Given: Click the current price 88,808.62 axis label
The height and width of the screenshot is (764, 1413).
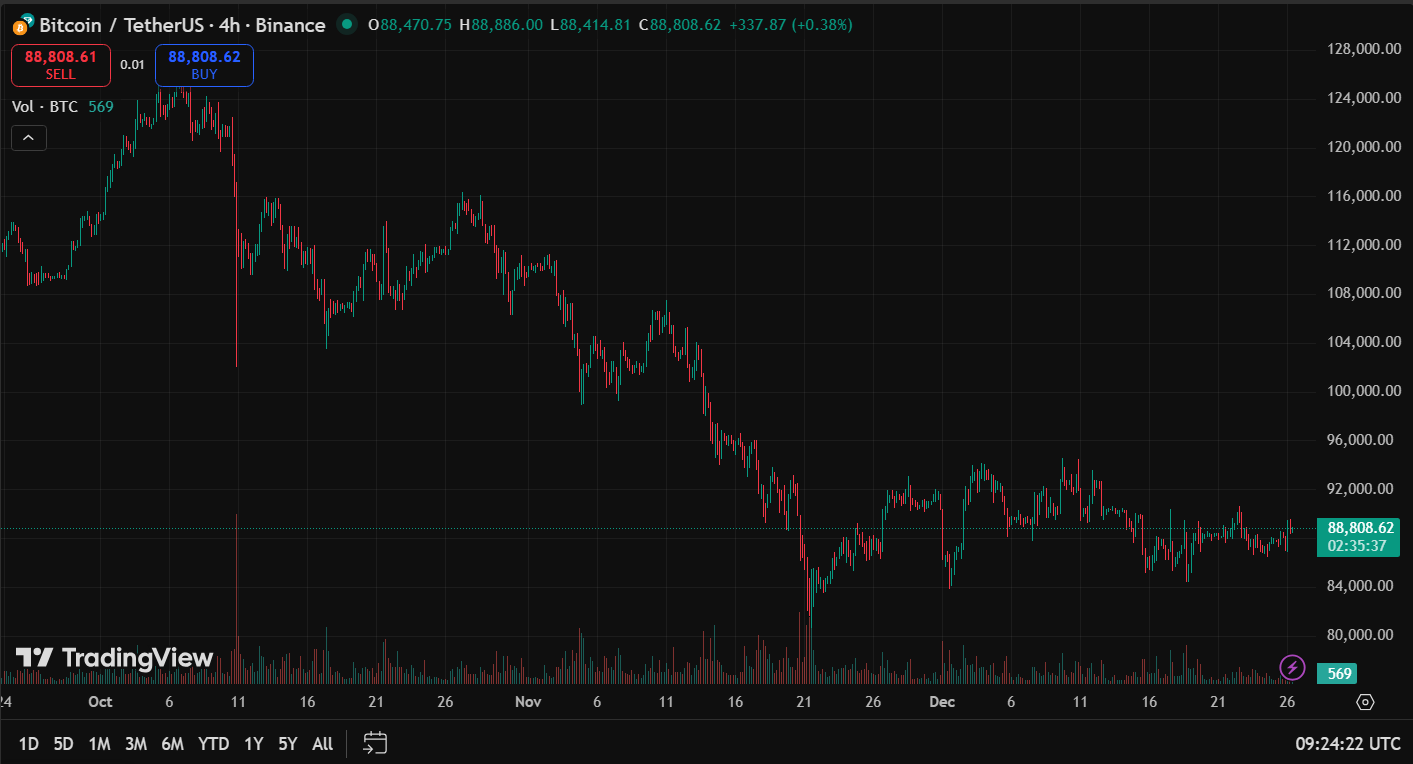Looking at the screenshot, I should click(1360, 528).
